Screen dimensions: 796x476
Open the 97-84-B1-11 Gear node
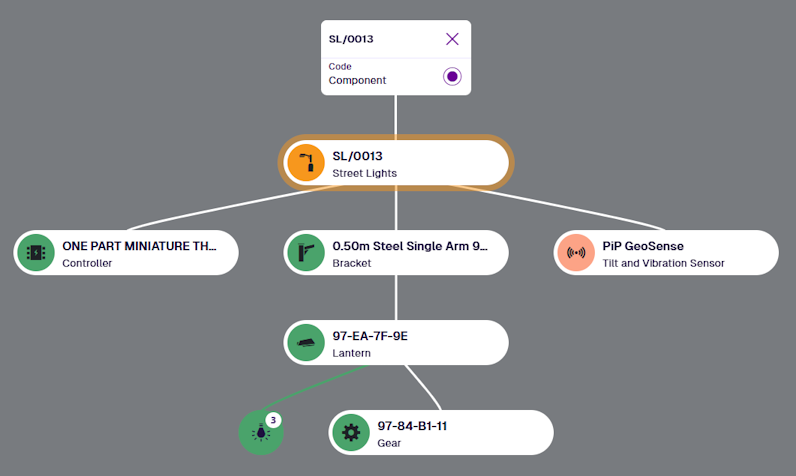coord(450,433)
